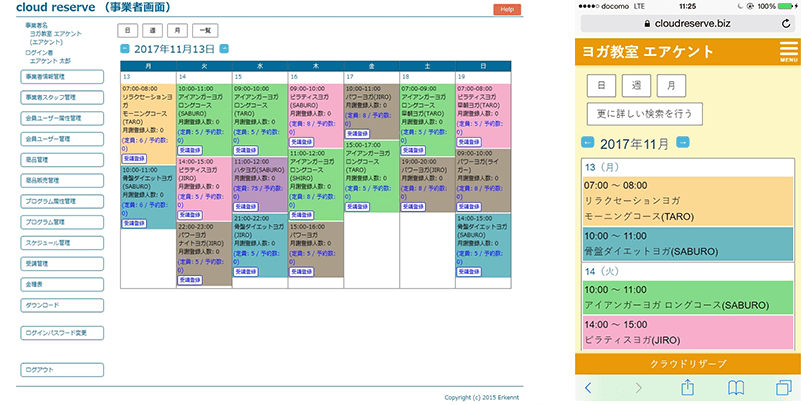
Task: Reload the page in mobile Safari
Action: [x=786, y=23]
